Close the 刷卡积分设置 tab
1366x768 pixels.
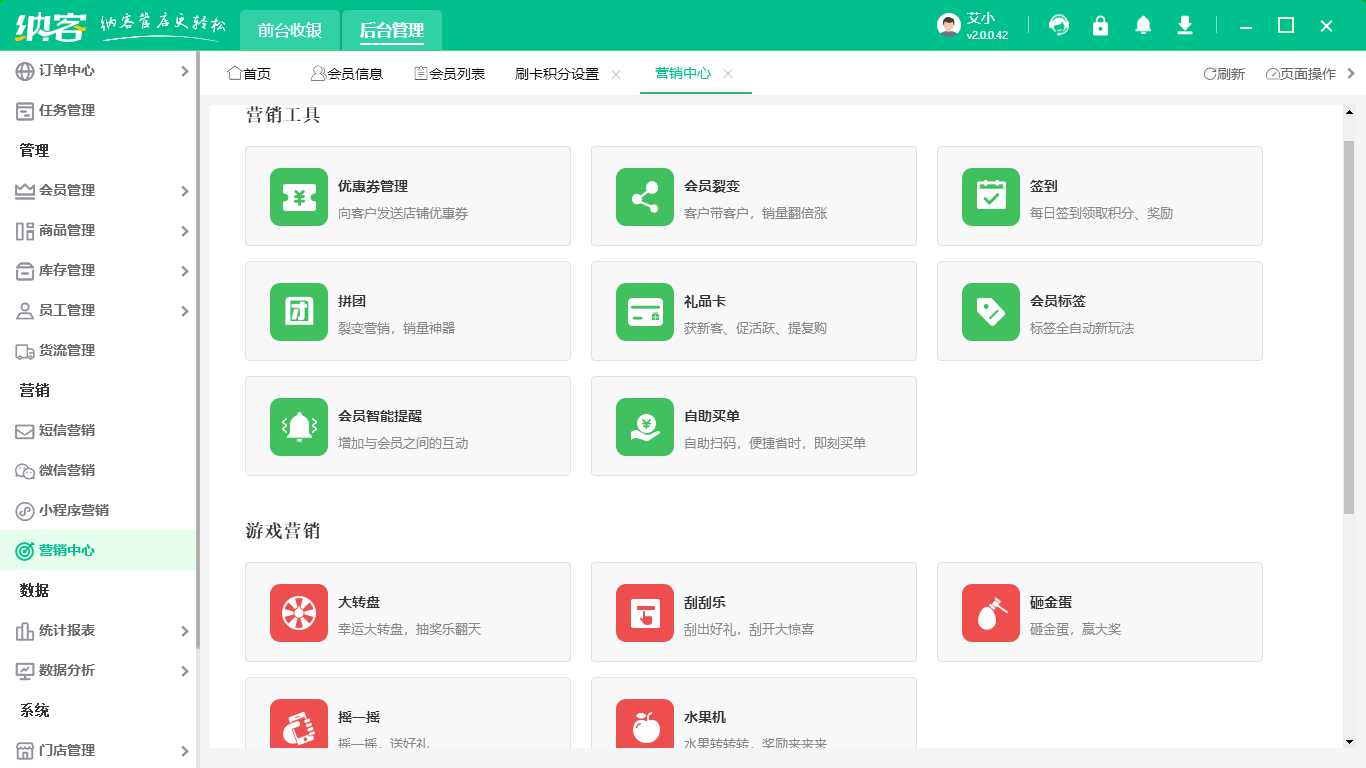[616, 74]
